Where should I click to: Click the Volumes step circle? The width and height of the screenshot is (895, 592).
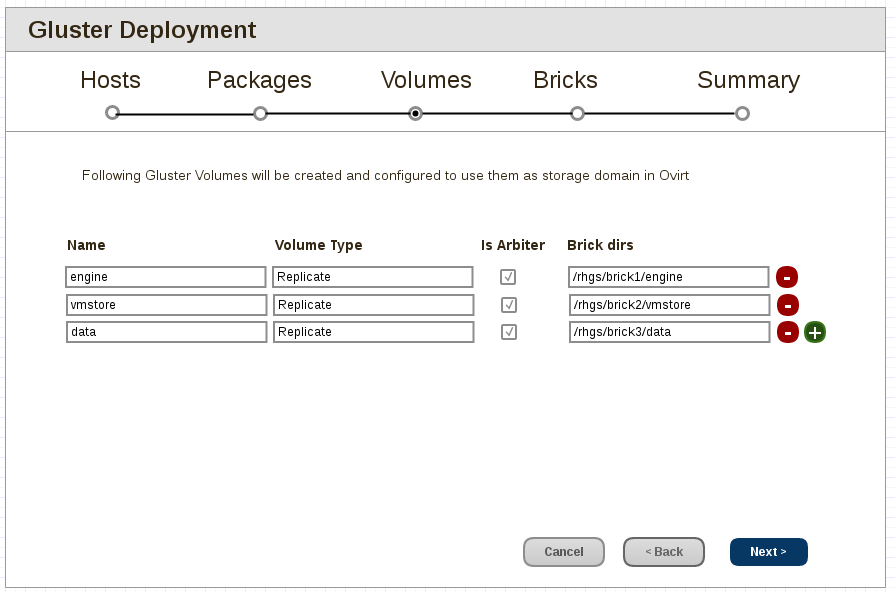(x=417, y=114)
